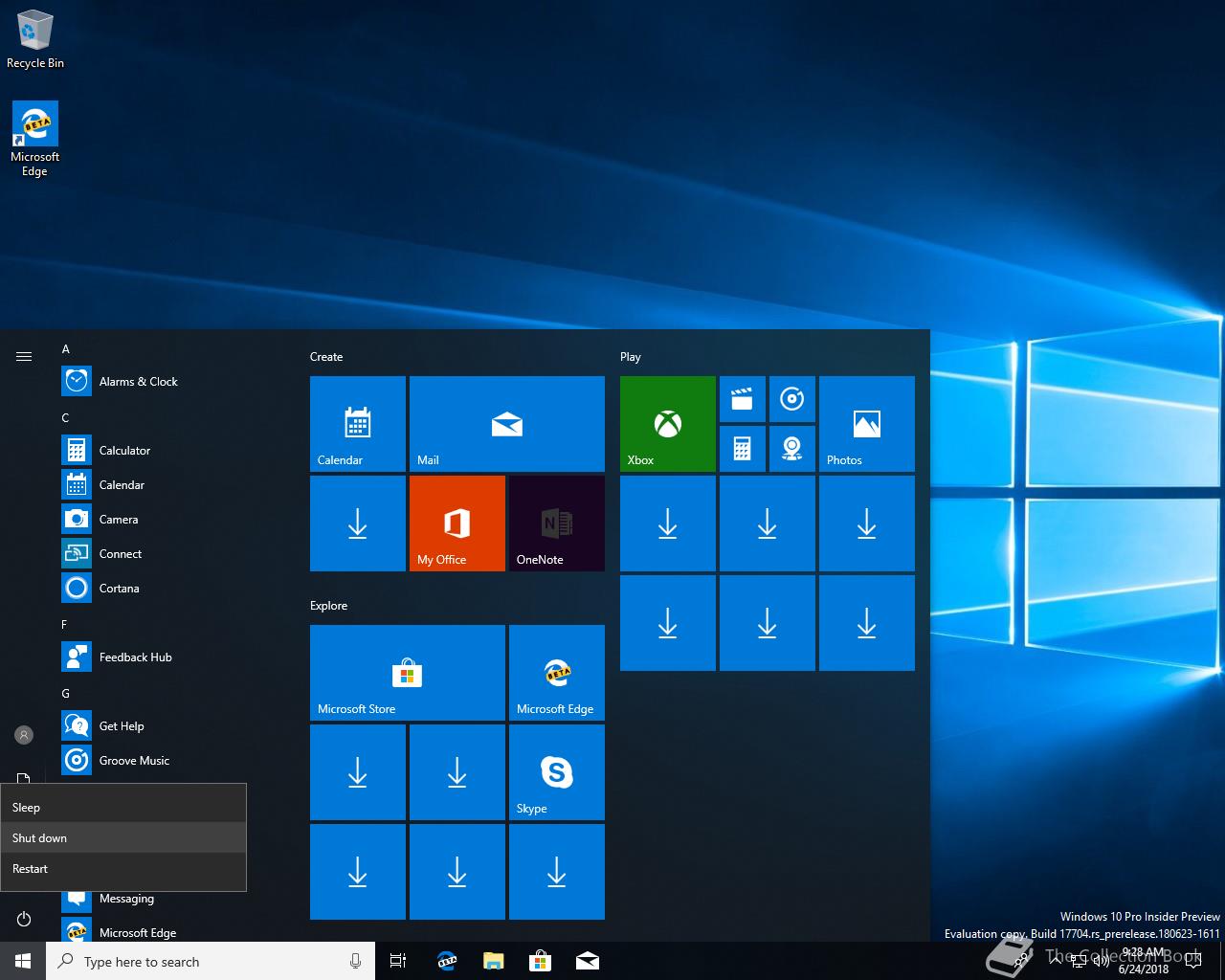Screen dimensions: 1225x980
Task: Click the letter G header in the app list
Action: 65,694
